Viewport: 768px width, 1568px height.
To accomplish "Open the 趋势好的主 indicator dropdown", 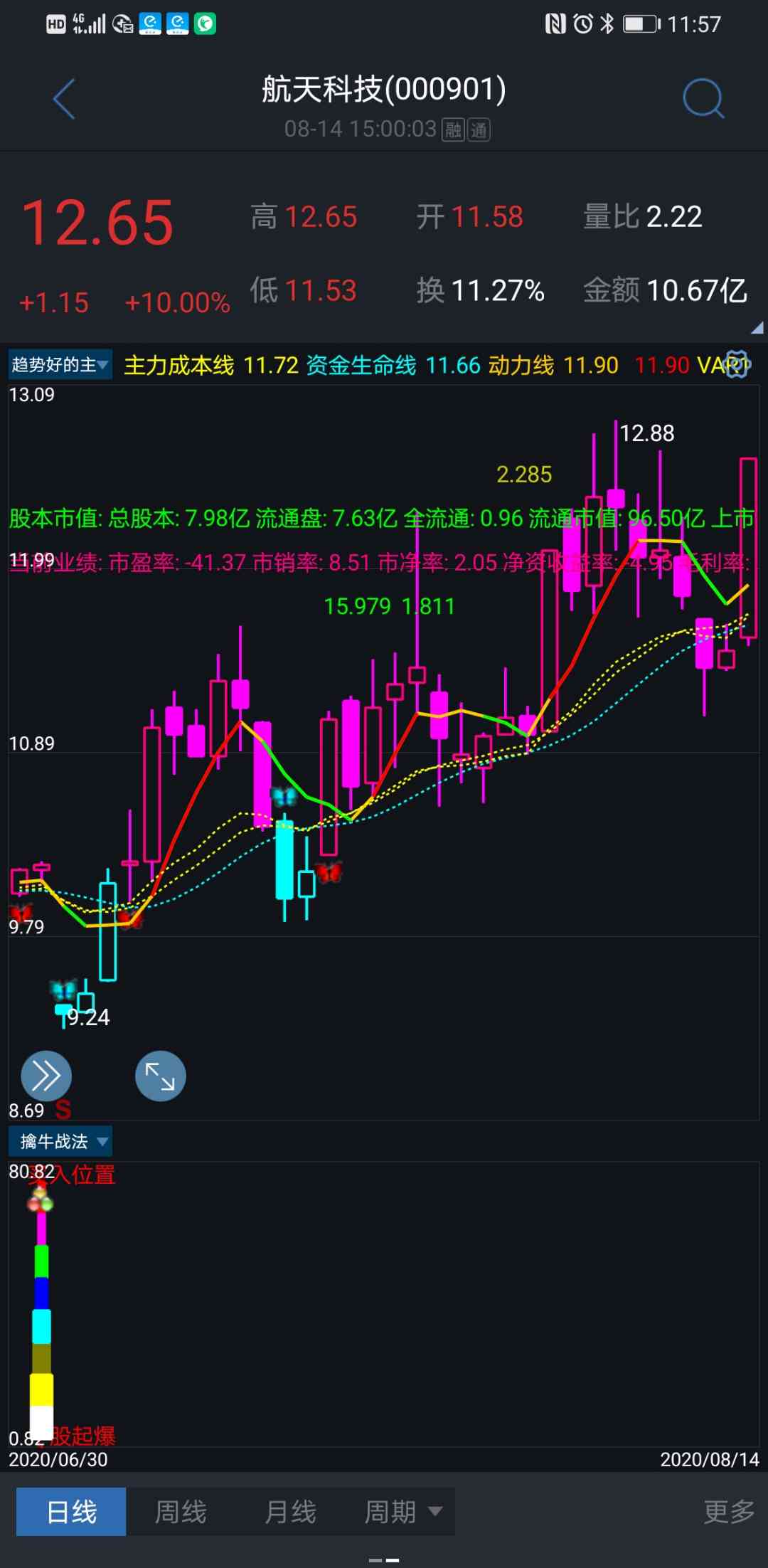I will click(60, 365).
